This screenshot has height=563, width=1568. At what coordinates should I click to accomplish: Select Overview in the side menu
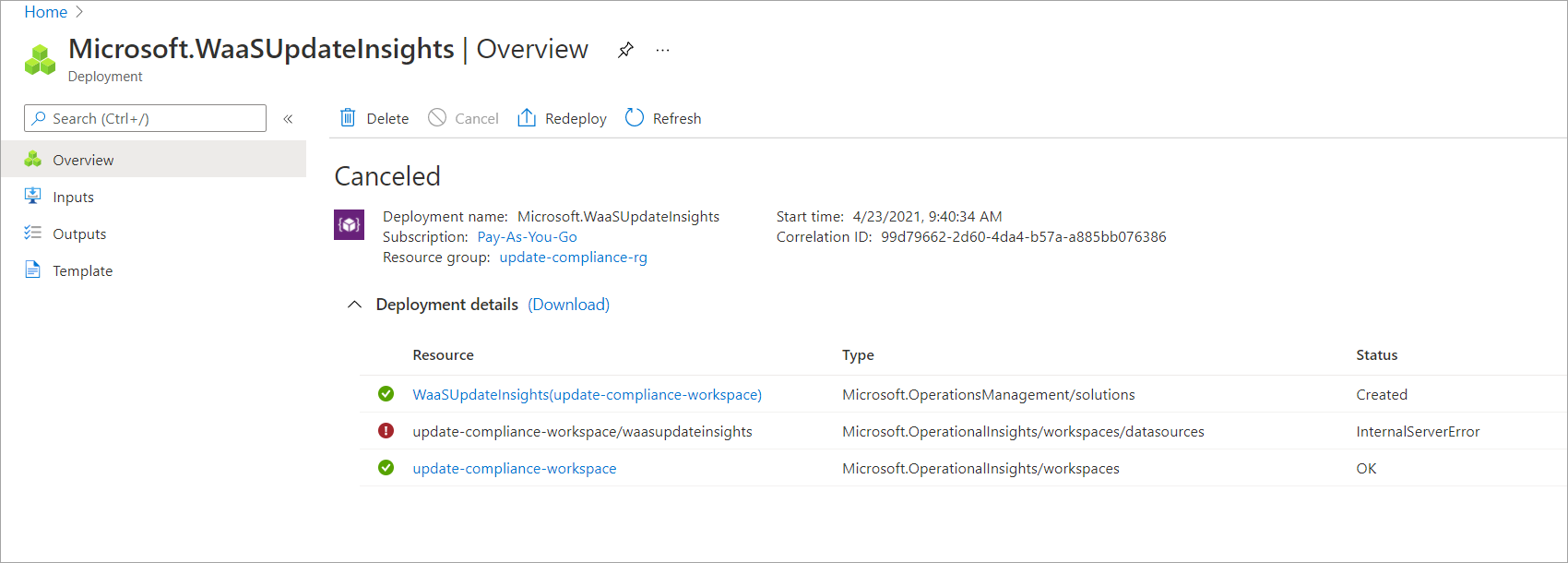[153, 159]
